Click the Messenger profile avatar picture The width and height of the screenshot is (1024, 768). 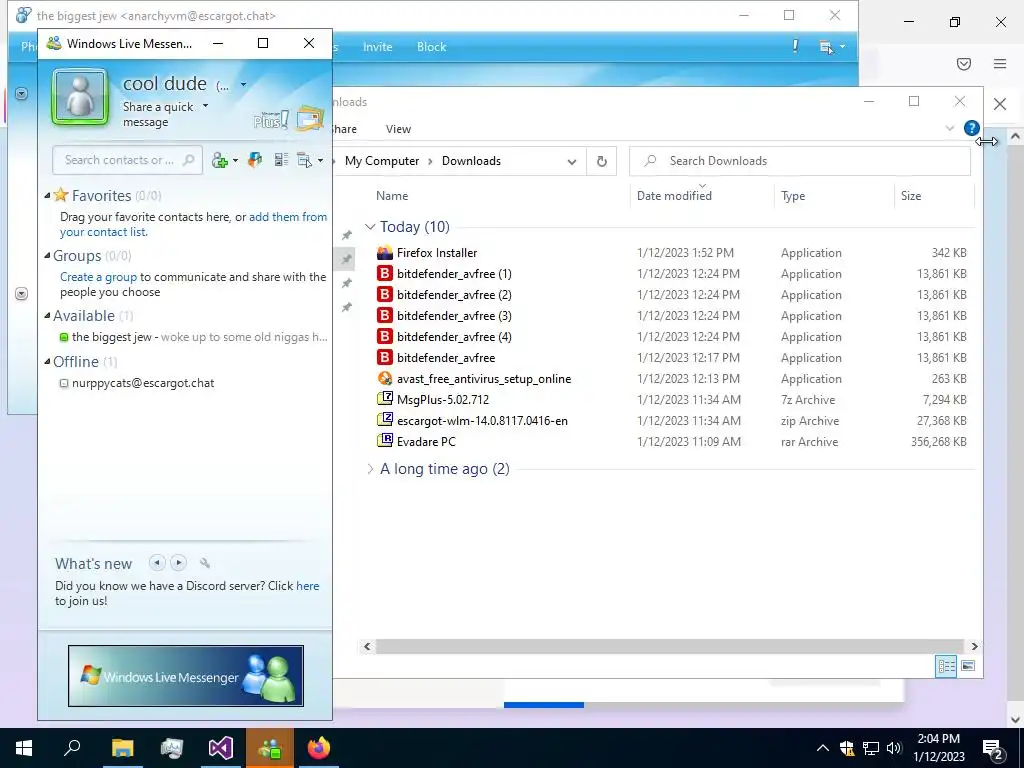coord(80,97)
